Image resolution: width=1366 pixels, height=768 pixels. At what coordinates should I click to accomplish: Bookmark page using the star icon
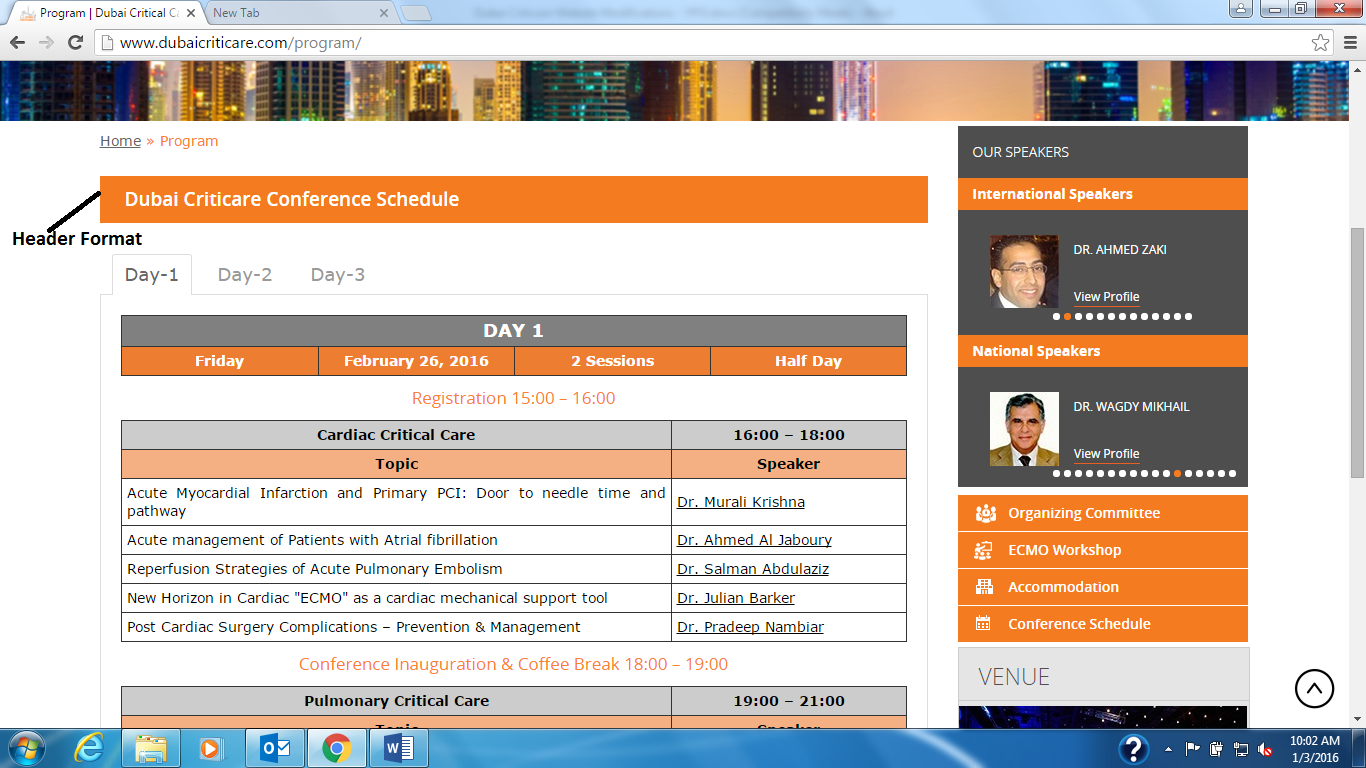[x=1321, y=43]
